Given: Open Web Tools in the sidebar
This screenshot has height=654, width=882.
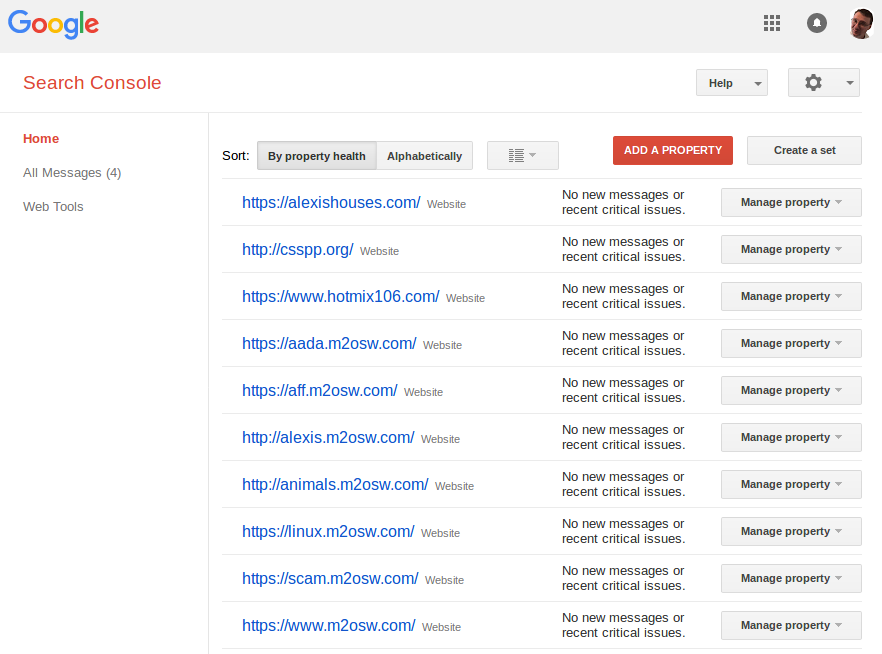Looking at the screenshot, I should 53,206.
